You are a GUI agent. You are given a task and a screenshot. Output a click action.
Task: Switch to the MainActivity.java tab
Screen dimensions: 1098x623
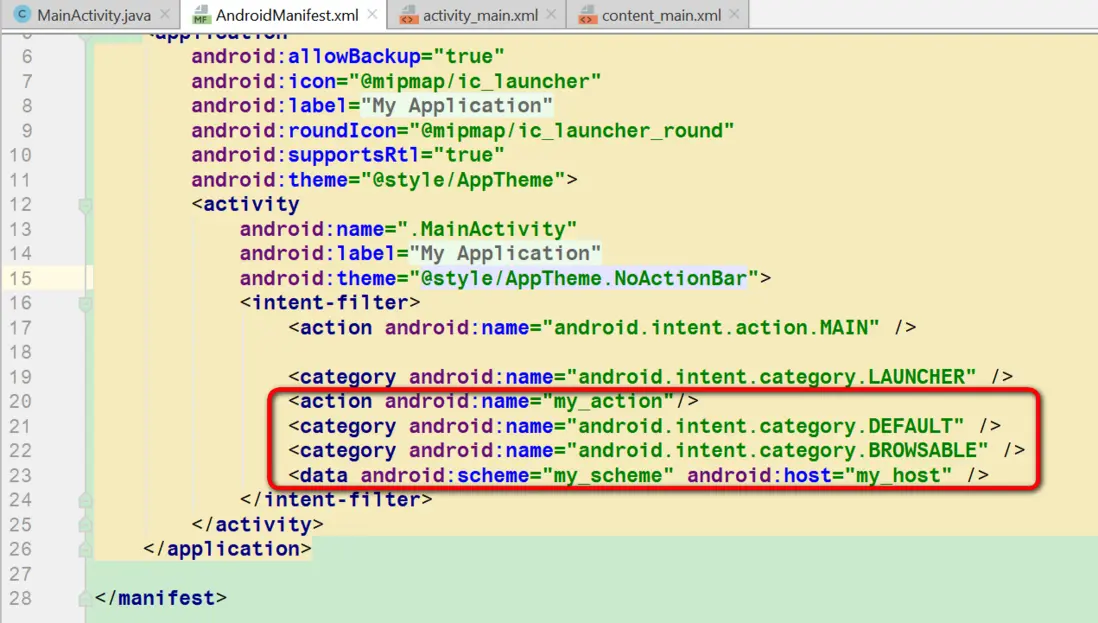coord(90,15)
